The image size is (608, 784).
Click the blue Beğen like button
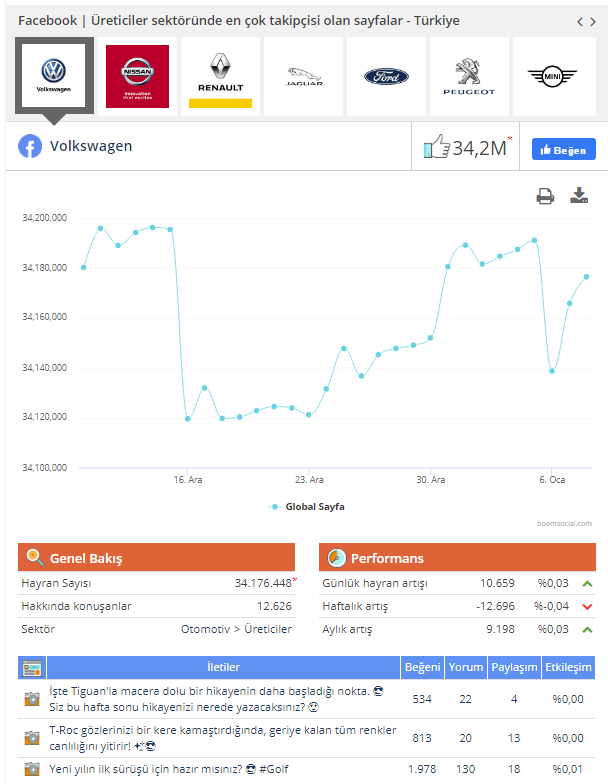pos(564,150)
